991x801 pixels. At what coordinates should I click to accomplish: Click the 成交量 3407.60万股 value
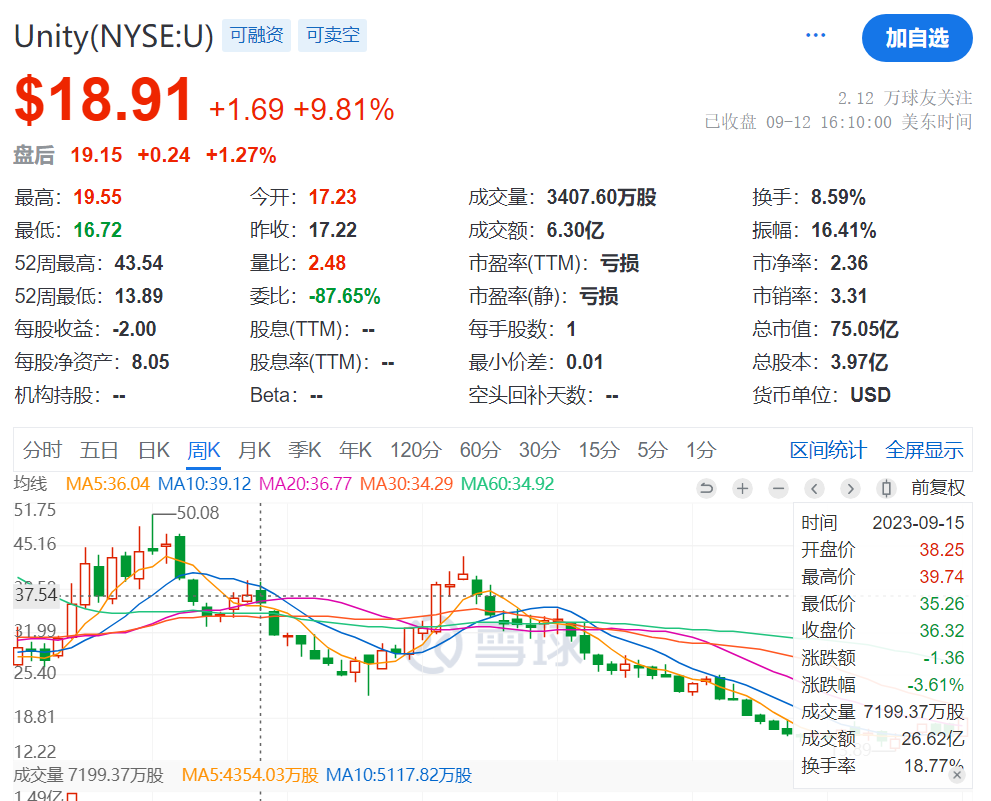pos(602,197)
